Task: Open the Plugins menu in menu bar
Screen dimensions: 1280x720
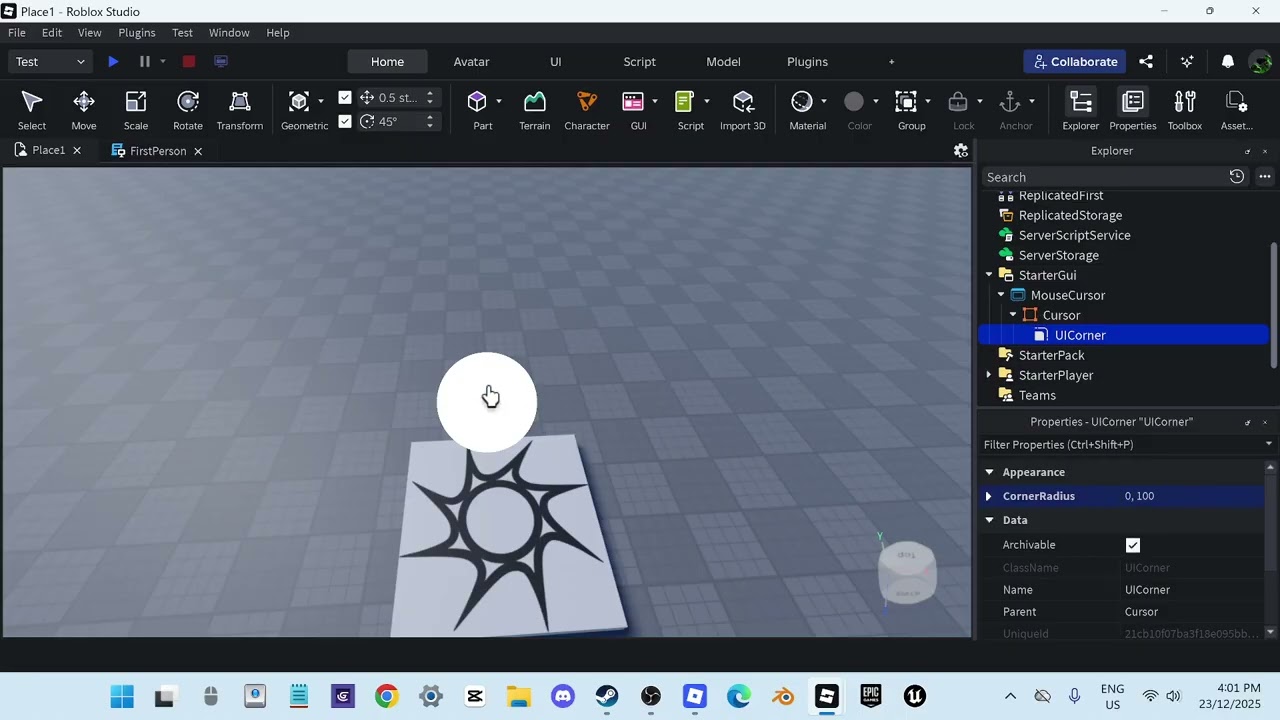Action: pyautogui.click(x=137, y=33)
